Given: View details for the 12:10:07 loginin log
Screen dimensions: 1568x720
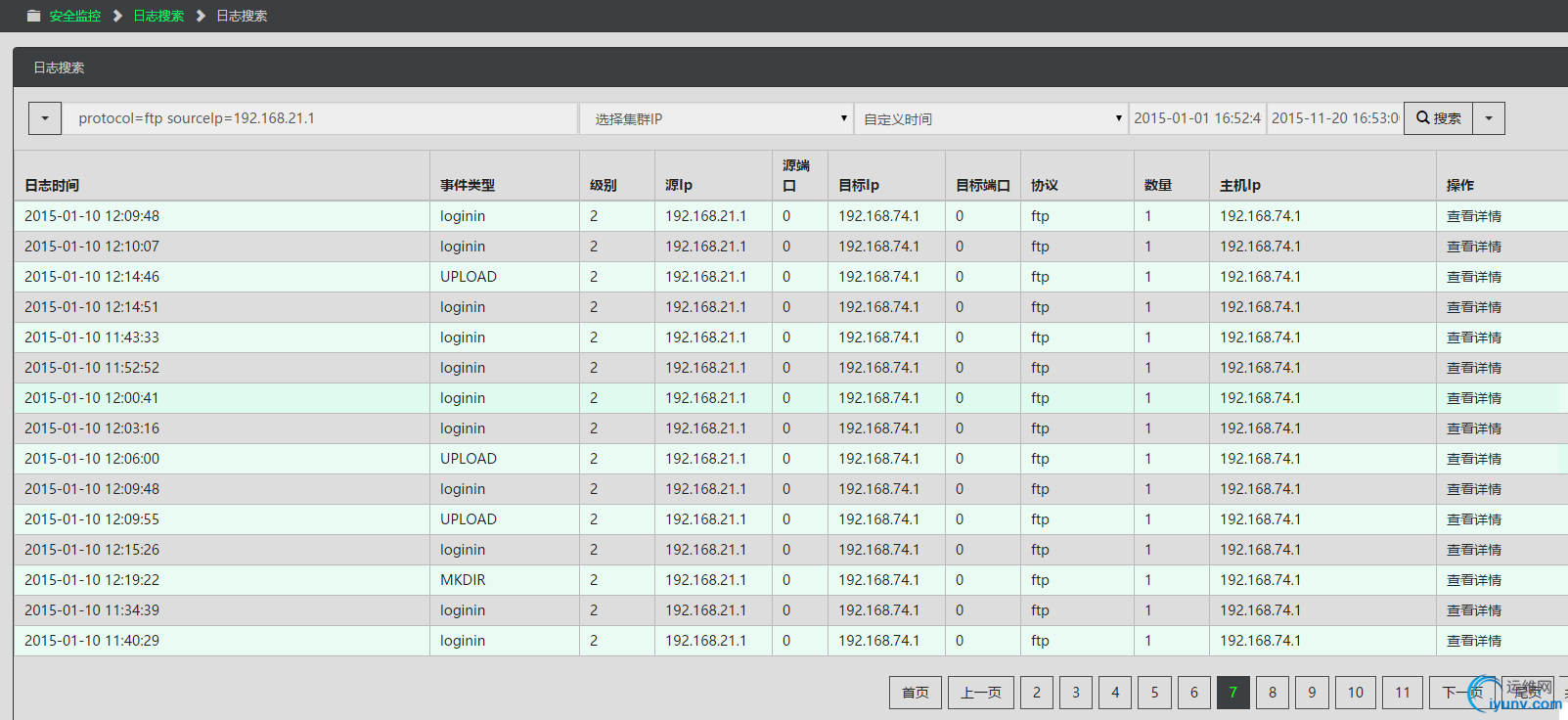Looking at the screenshot, I should (1474, 247).
